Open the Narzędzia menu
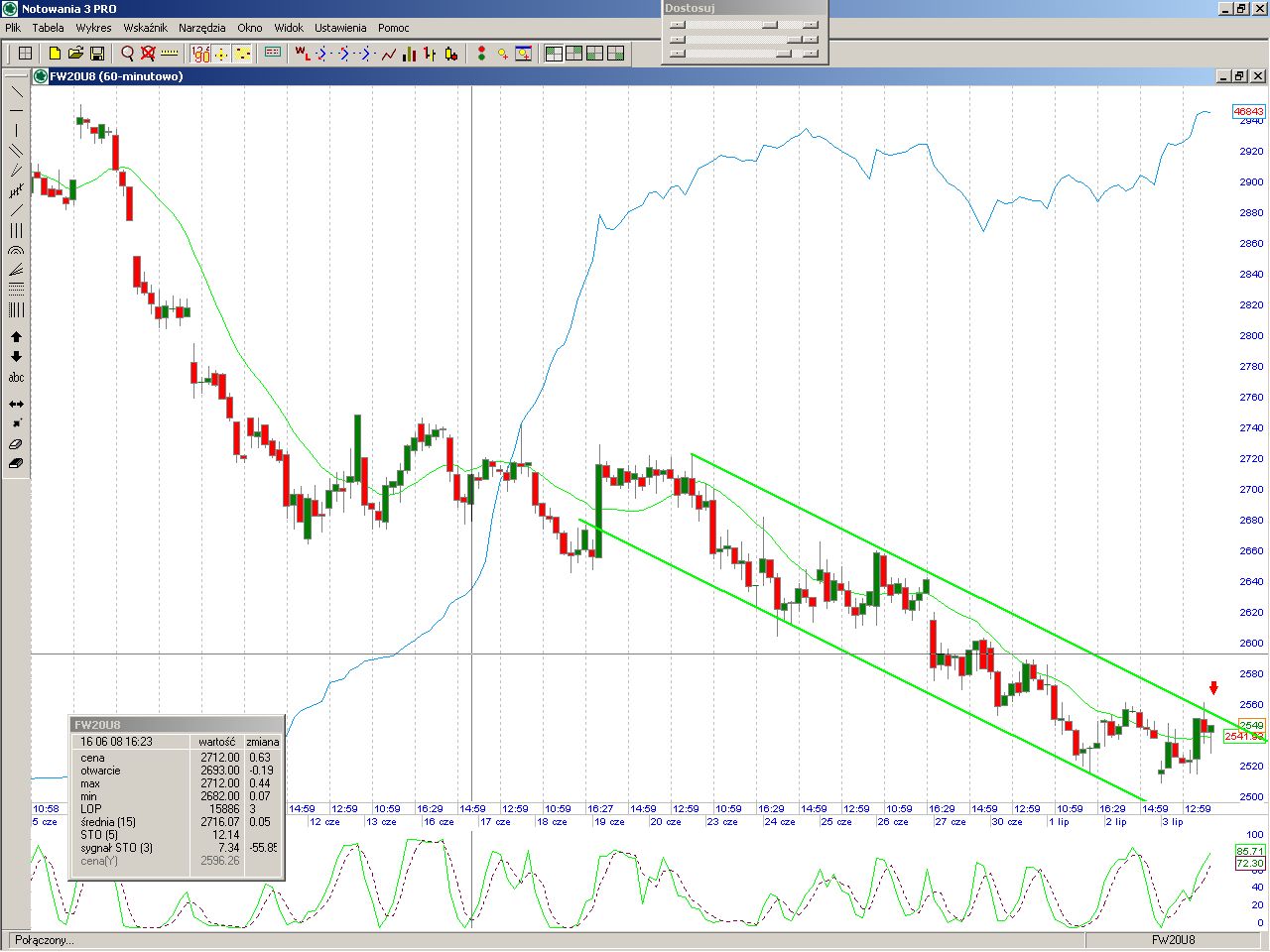1270x952 pixels. [201, 28]
